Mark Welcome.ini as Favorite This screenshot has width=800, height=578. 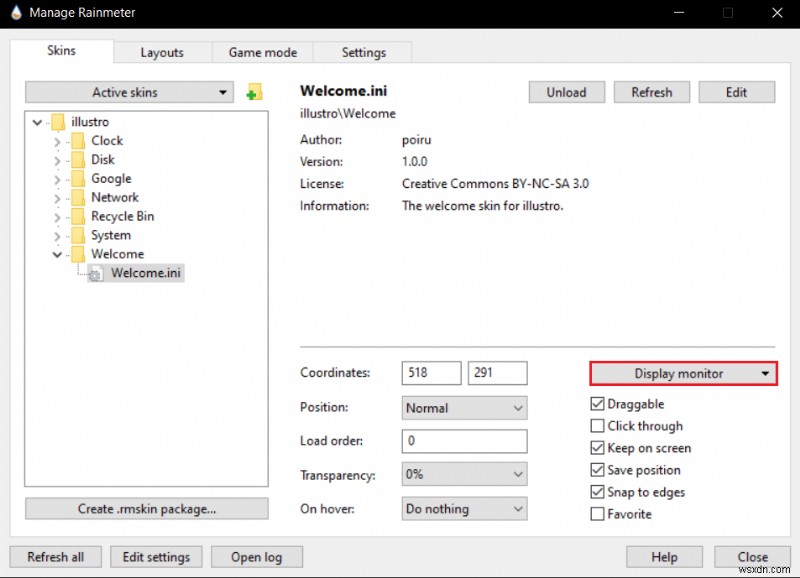coord(597,514)
